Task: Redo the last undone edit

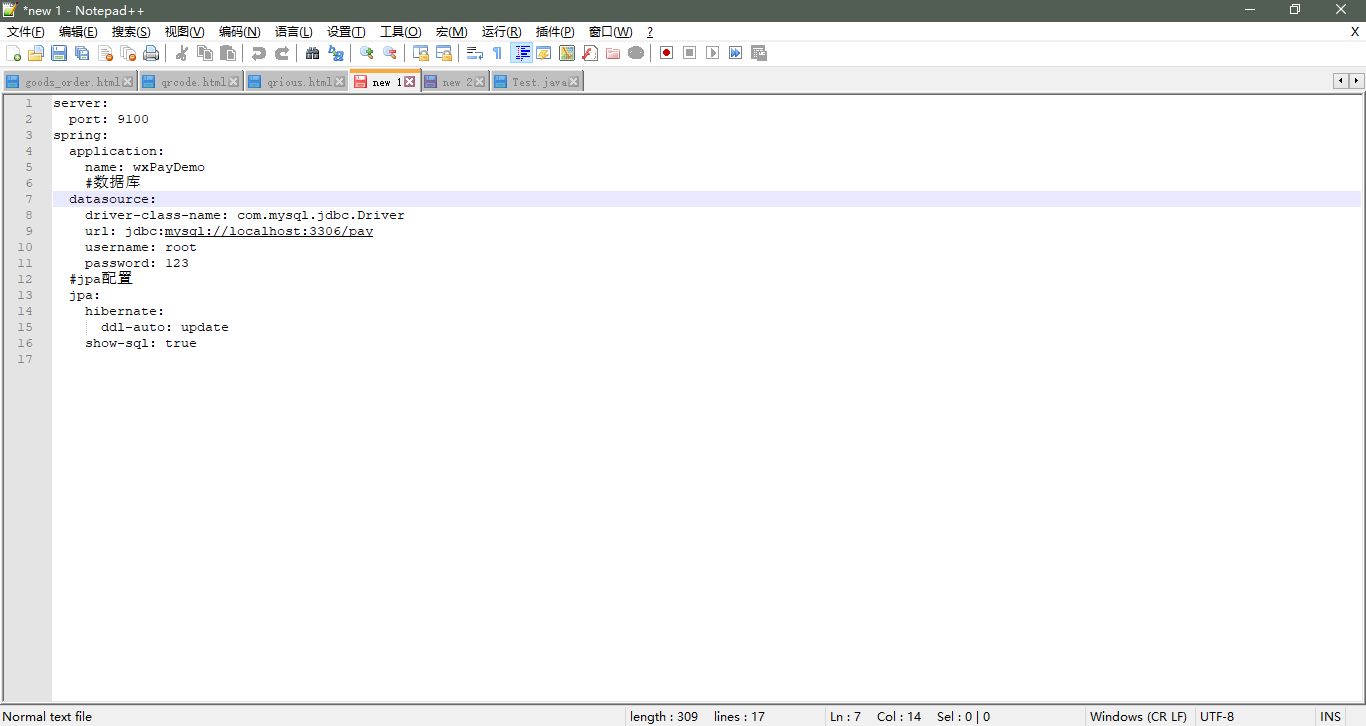Action: tap(282, 53)
